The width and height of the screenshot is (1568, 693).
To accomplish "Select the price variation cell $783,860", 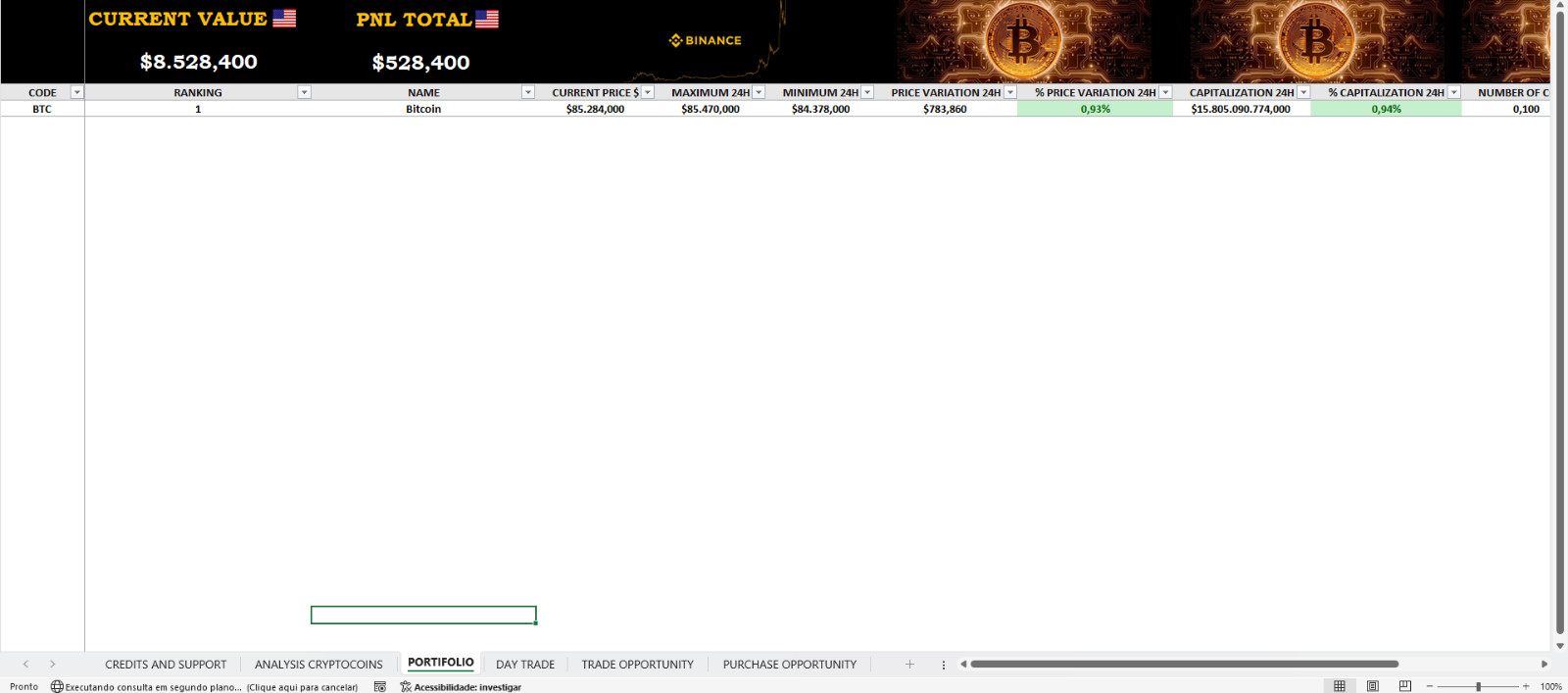I will pos(945,109).
